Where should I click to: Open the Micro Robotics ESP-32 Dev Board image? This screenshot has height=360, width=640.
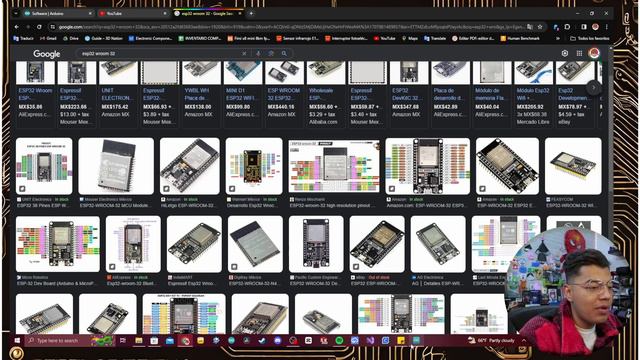click(58, 244)
